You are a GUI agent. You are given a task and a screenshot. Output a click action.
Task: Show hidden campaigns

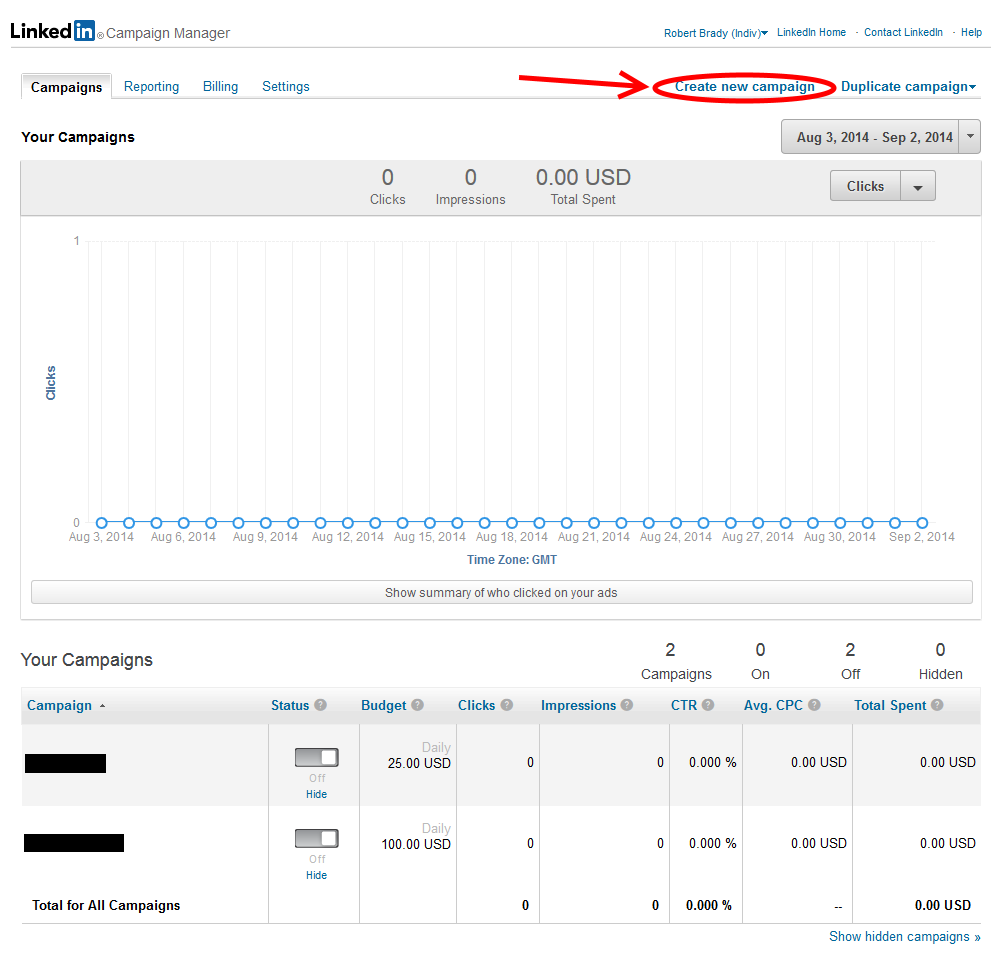904,937
